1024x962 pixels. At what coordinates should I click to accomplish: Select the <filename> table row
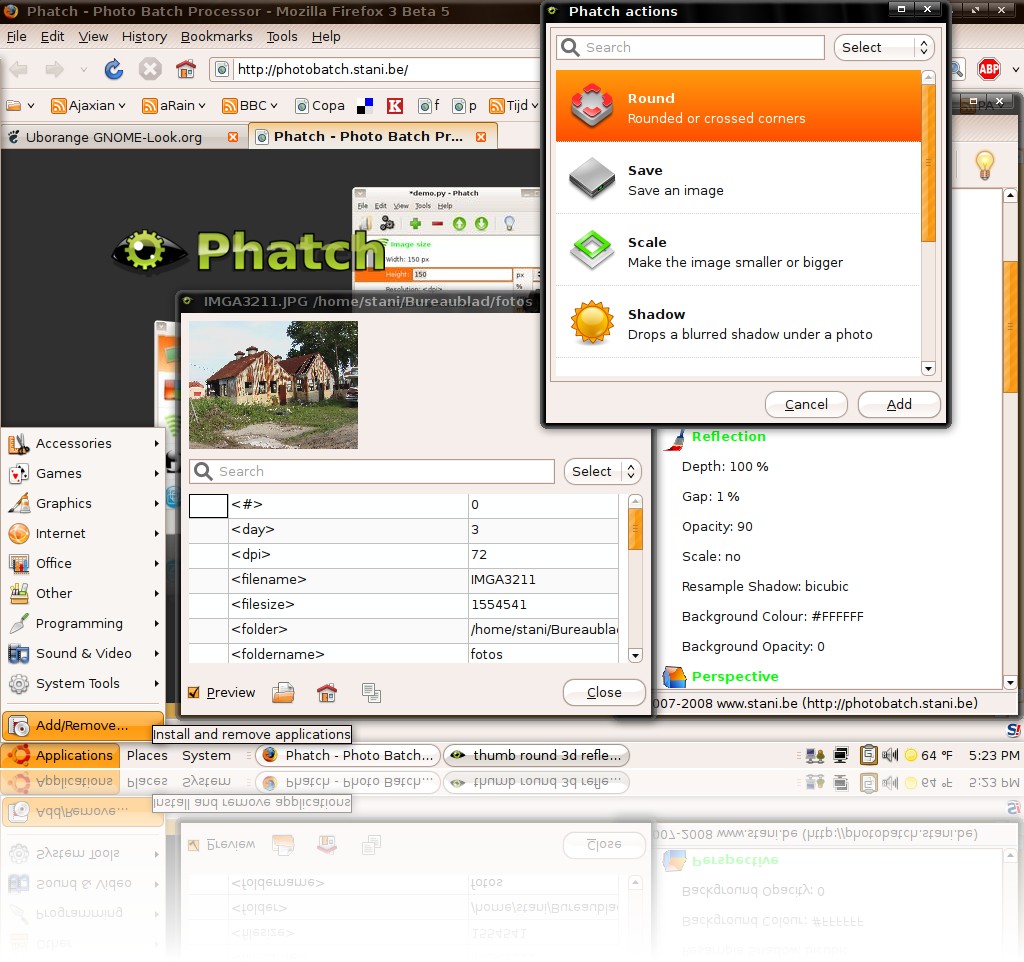click(404, 580)
